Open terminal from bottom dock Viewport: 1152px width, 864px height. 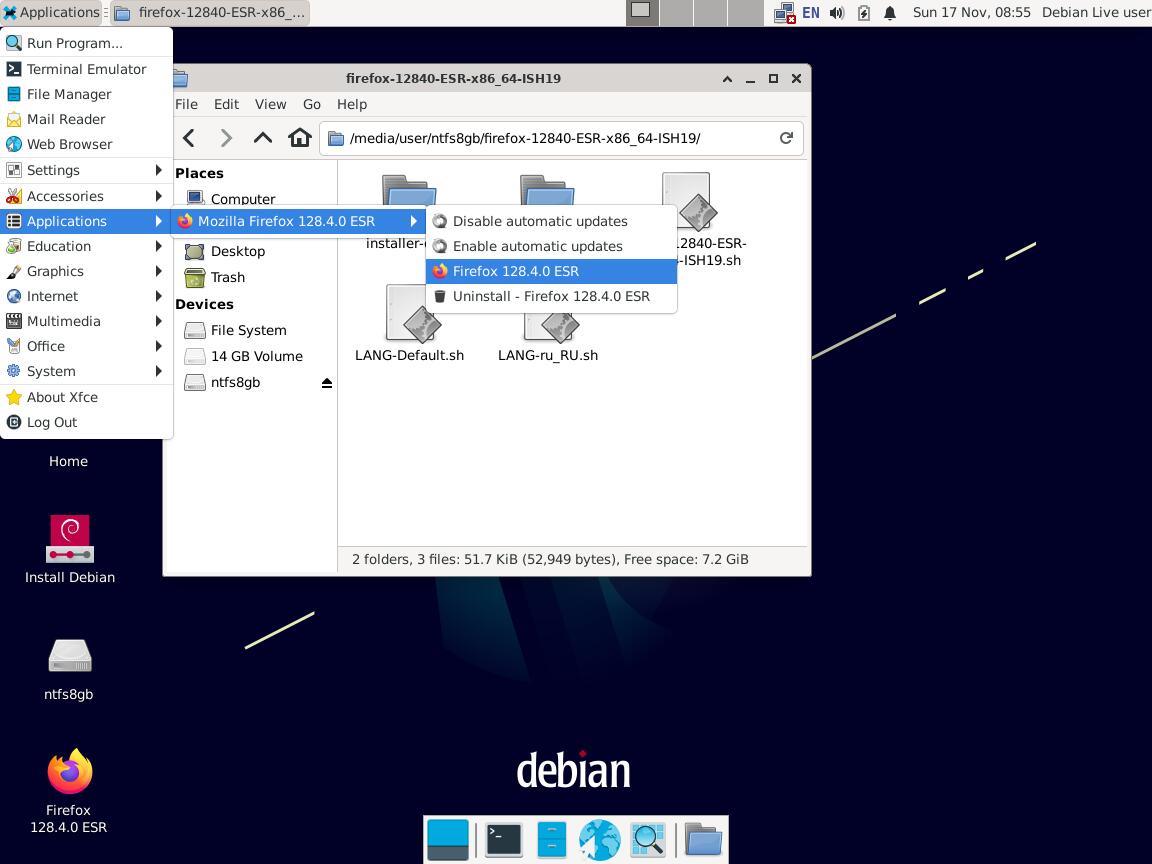[503, 839]
